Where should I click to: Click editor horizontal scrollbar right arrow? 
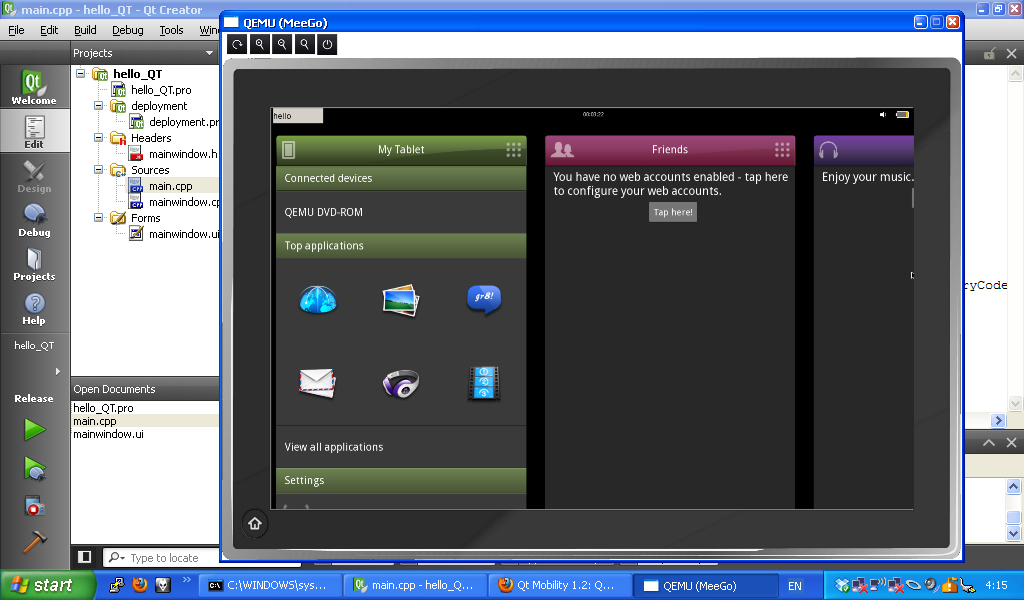click(998, 420)
